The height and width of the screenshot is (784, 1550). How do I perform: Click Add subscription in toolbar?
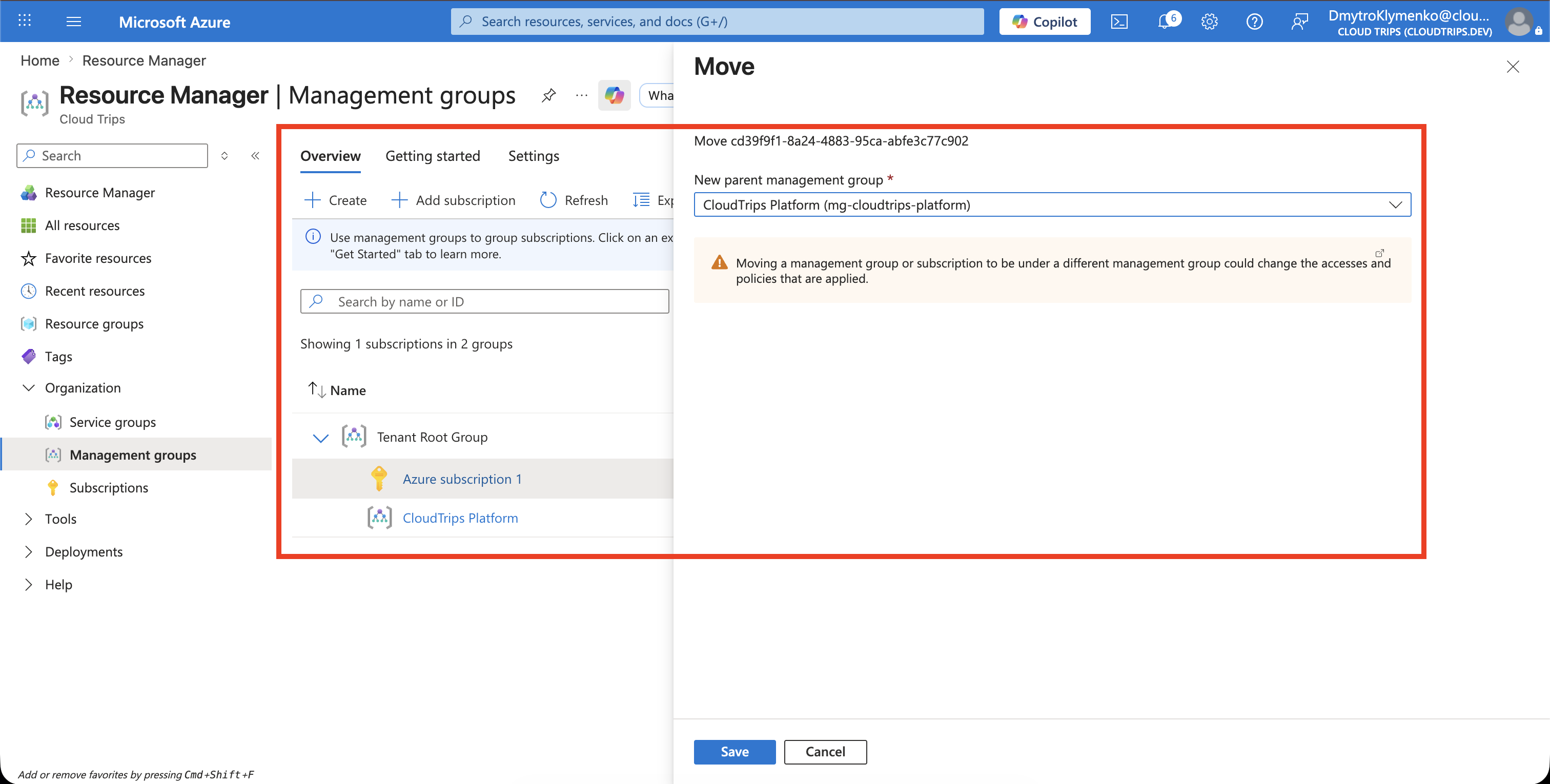(454, 200)
